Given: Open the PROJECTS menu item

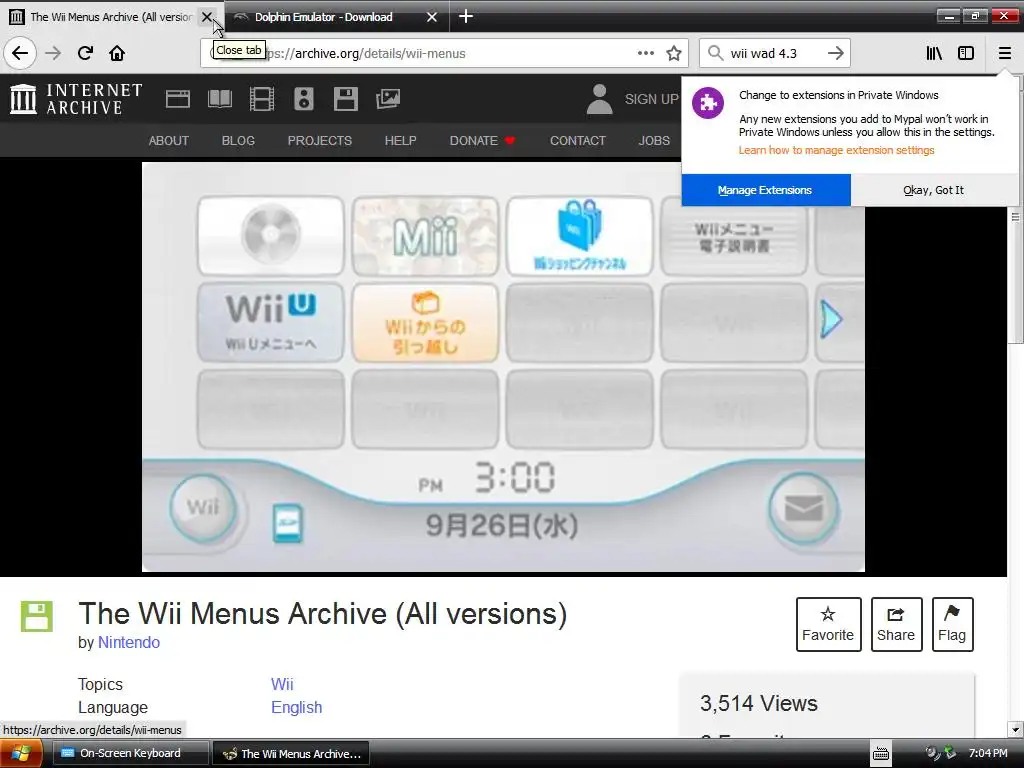Looking at the screenshot, I should [319, 140].
